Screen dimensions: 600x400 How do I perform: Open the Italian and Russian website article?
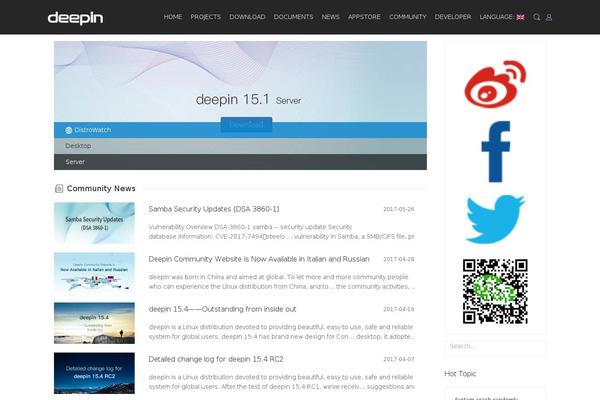[x=259, y=259]
